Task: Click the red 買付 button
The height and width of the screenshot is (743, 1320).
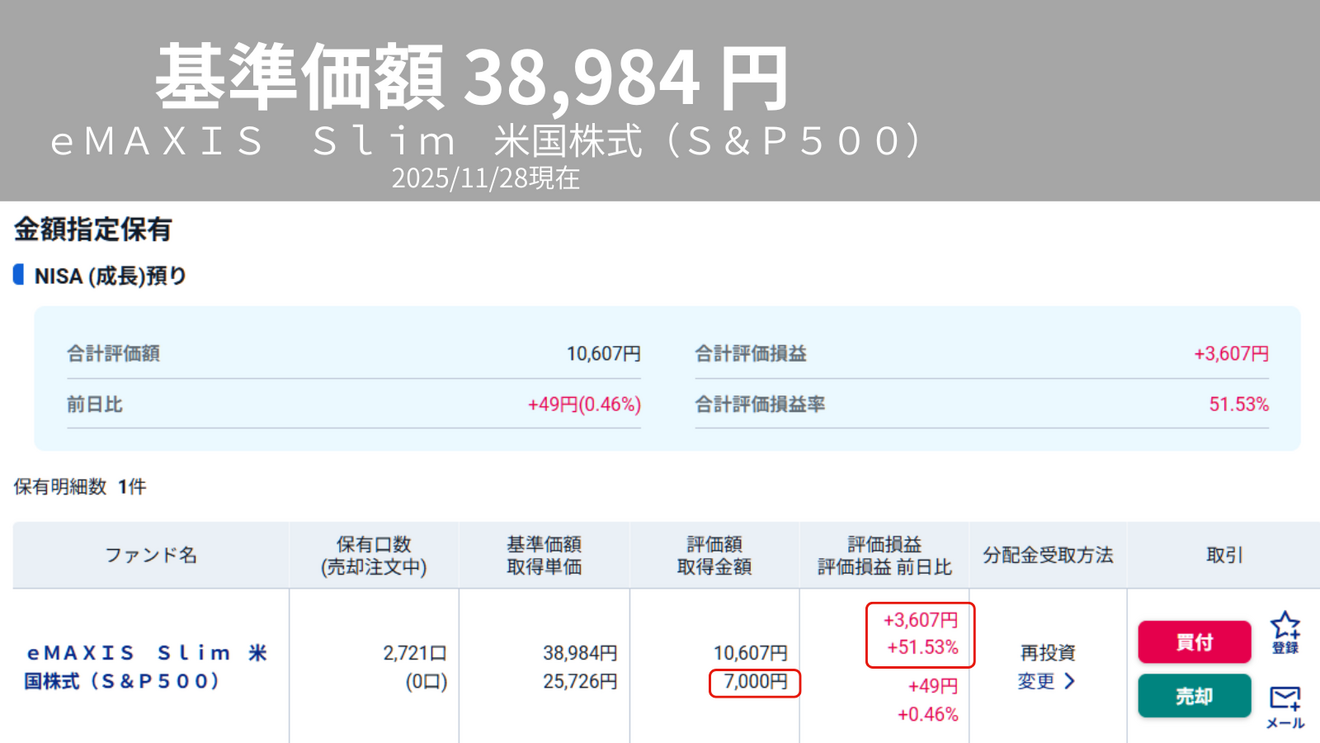Action: tap(1194, 642)
